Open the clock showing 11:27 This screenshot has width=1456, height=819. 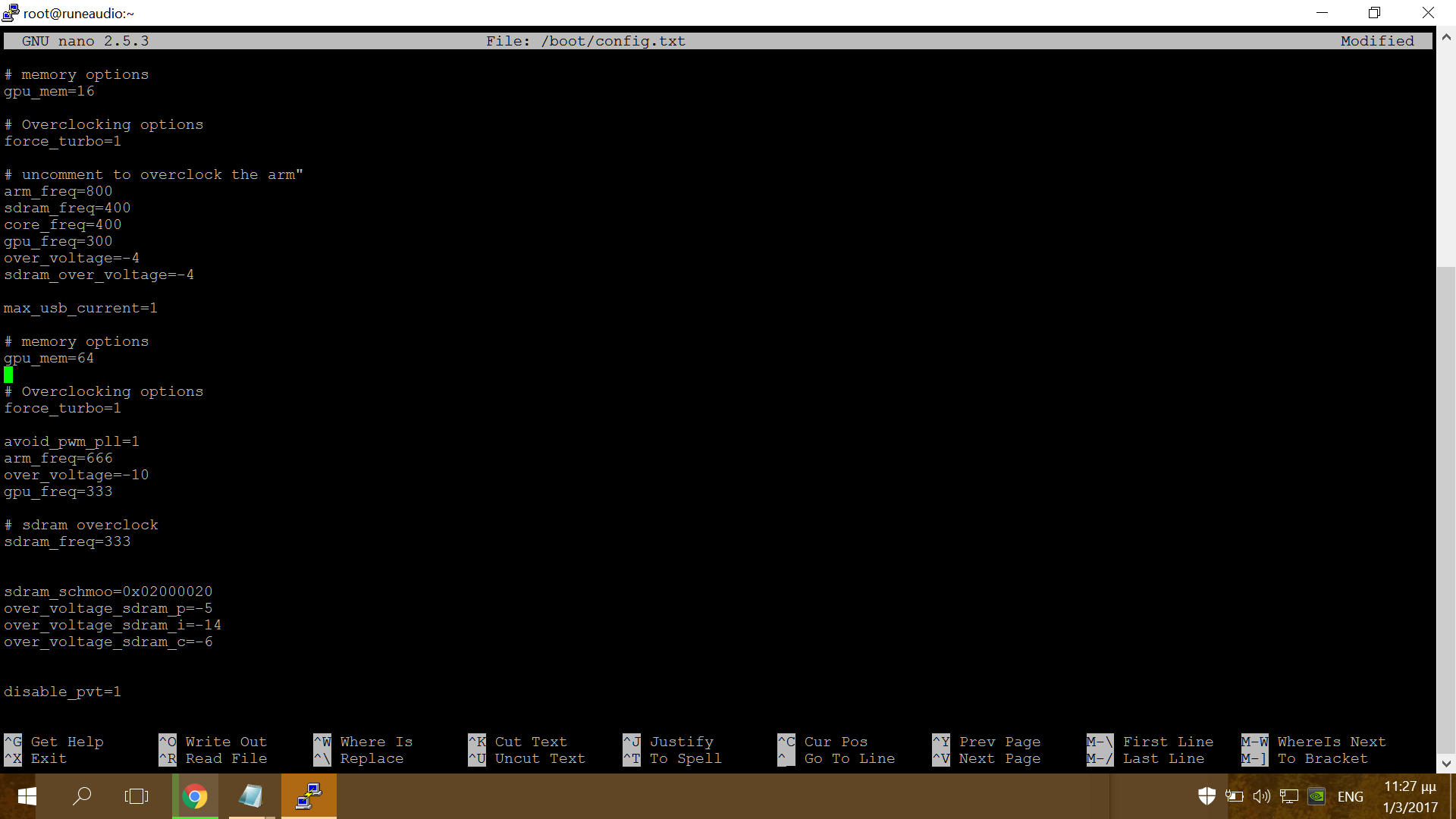click(x=1410, y=796)
